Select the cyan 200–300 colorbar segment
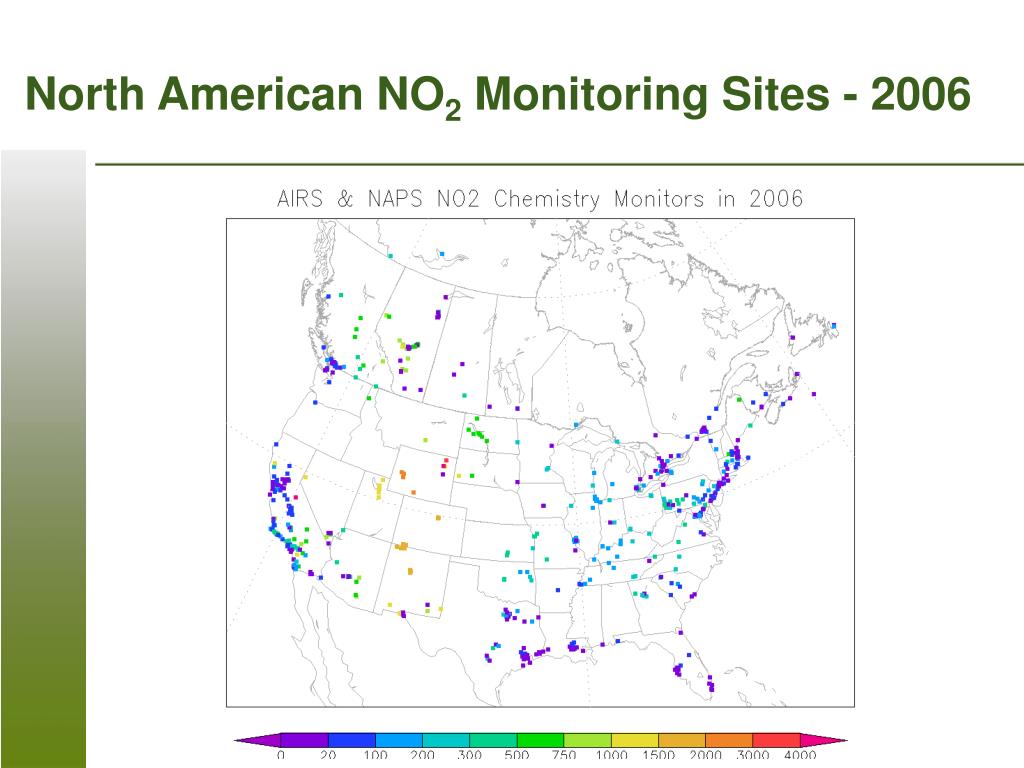The image size is (1024, 768). 446,740
